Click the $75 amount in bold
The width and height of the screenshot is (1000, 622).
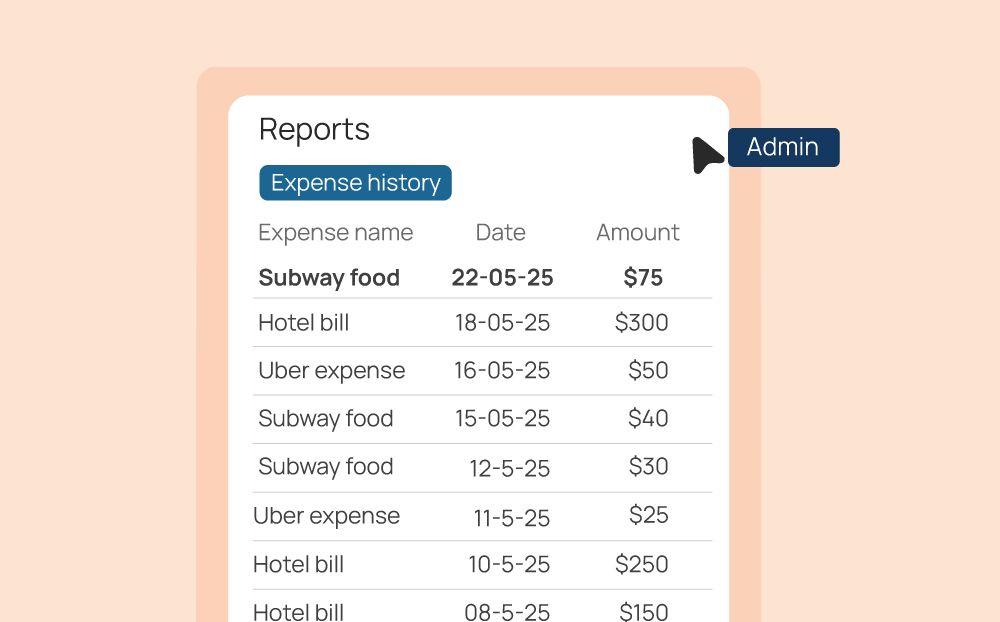(x=643, y=278)
